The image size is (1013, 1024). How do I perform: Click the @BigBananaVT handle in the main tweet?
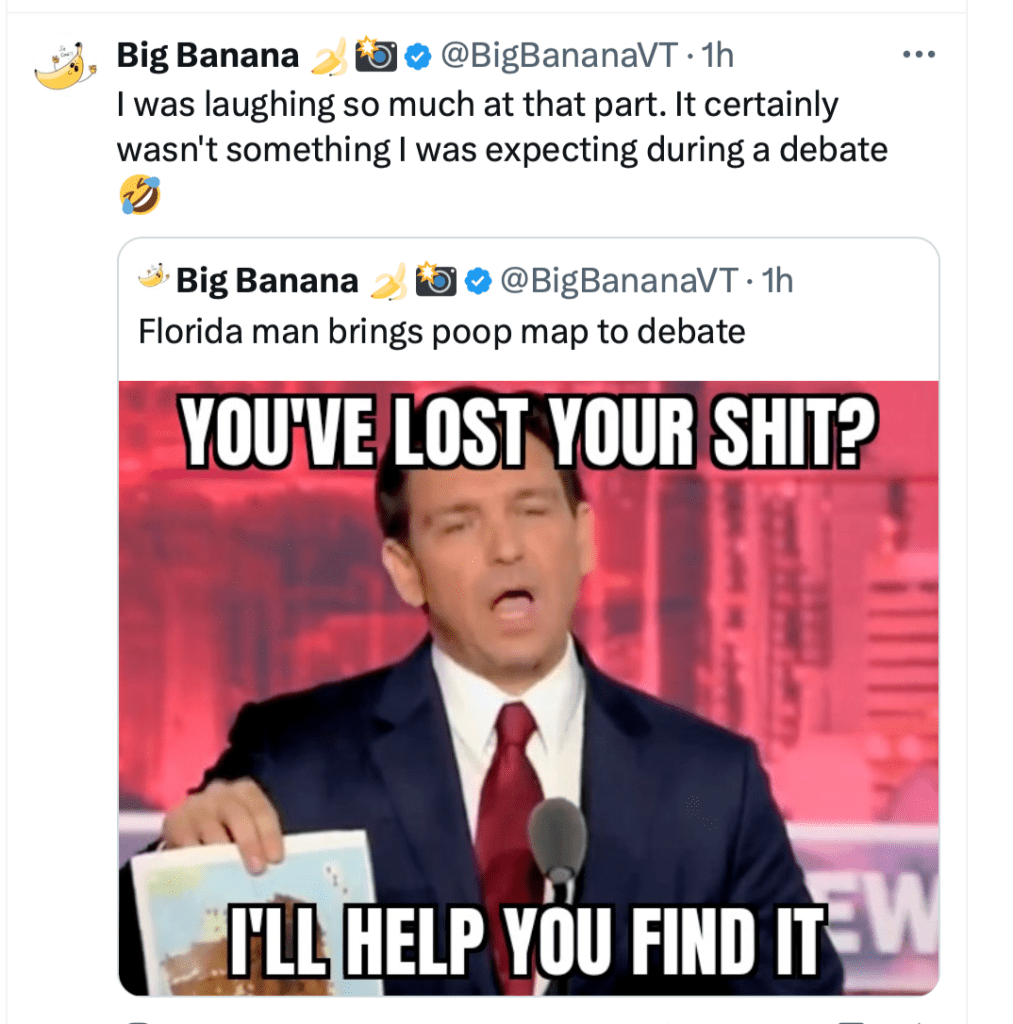(559, 56)
